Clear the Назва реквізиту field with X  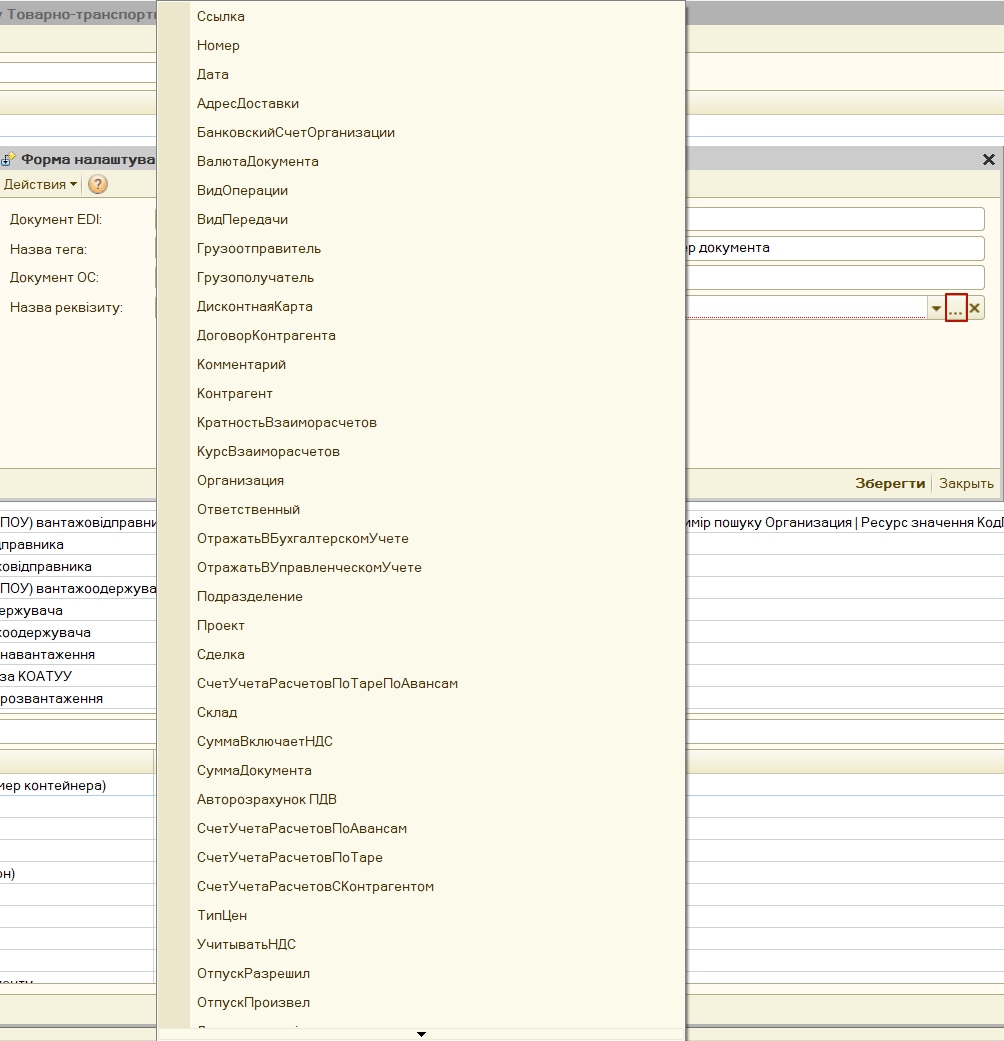click(x=974, y=308)
